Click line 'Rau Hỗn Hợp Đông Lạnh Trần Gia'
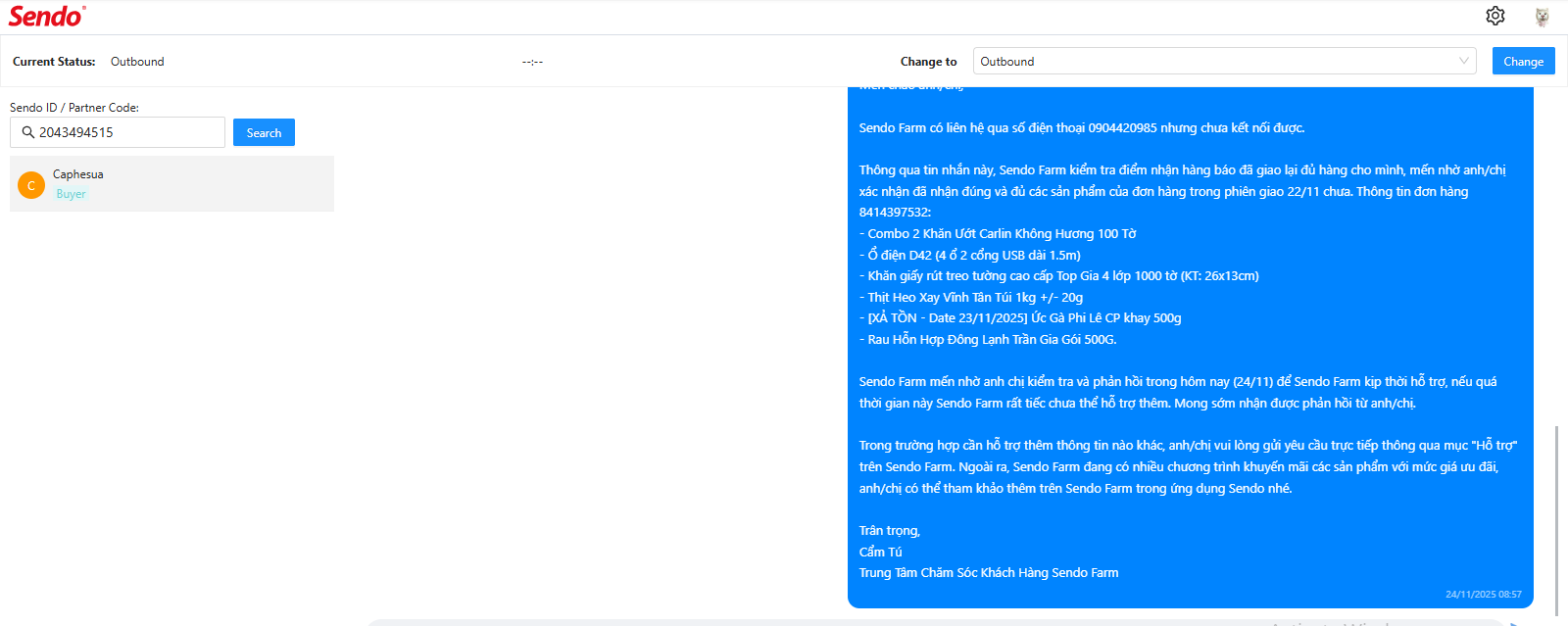1568x626 pixels. [x=988, y=339]
